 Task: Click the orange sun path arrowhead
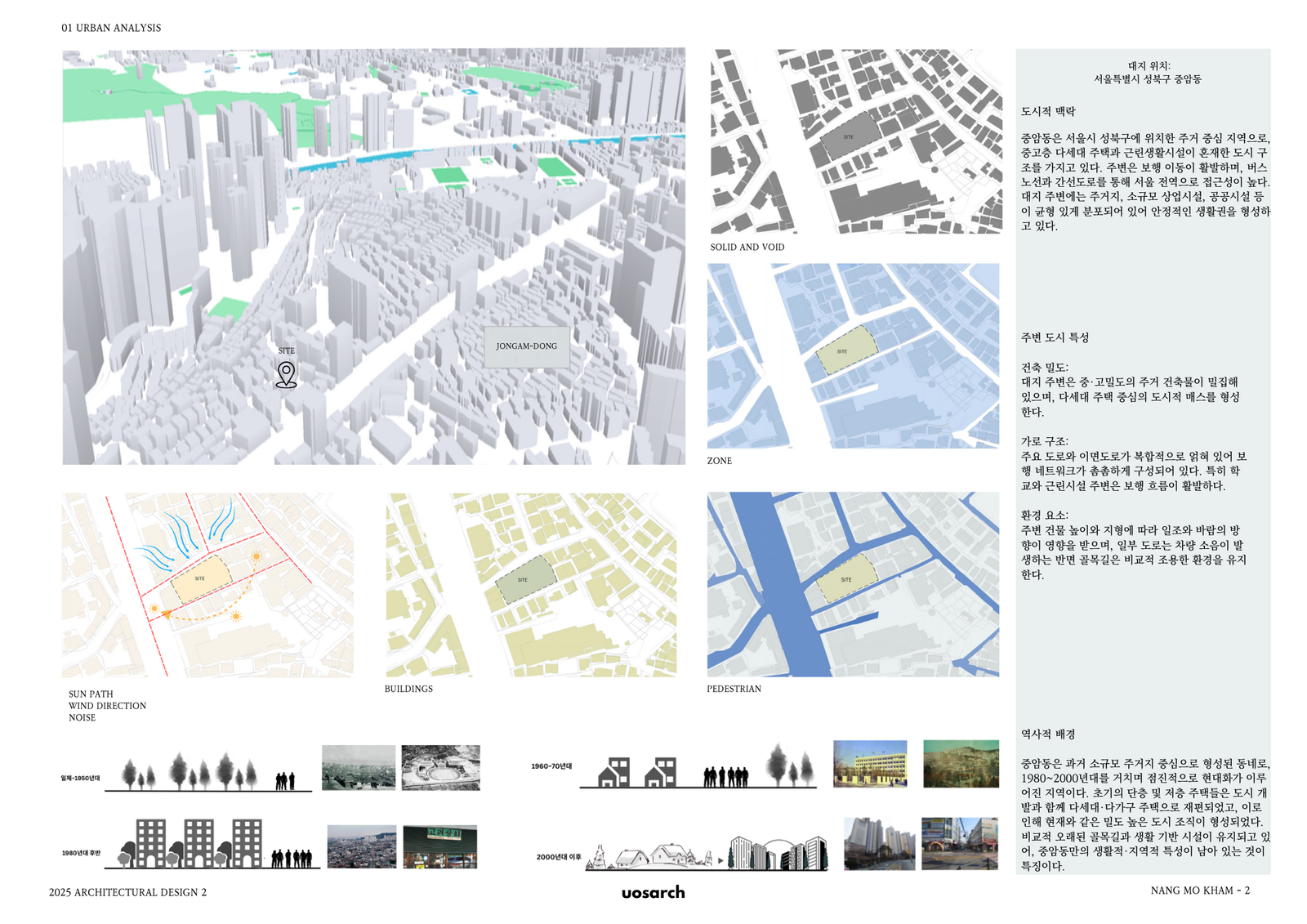(167, 614)
